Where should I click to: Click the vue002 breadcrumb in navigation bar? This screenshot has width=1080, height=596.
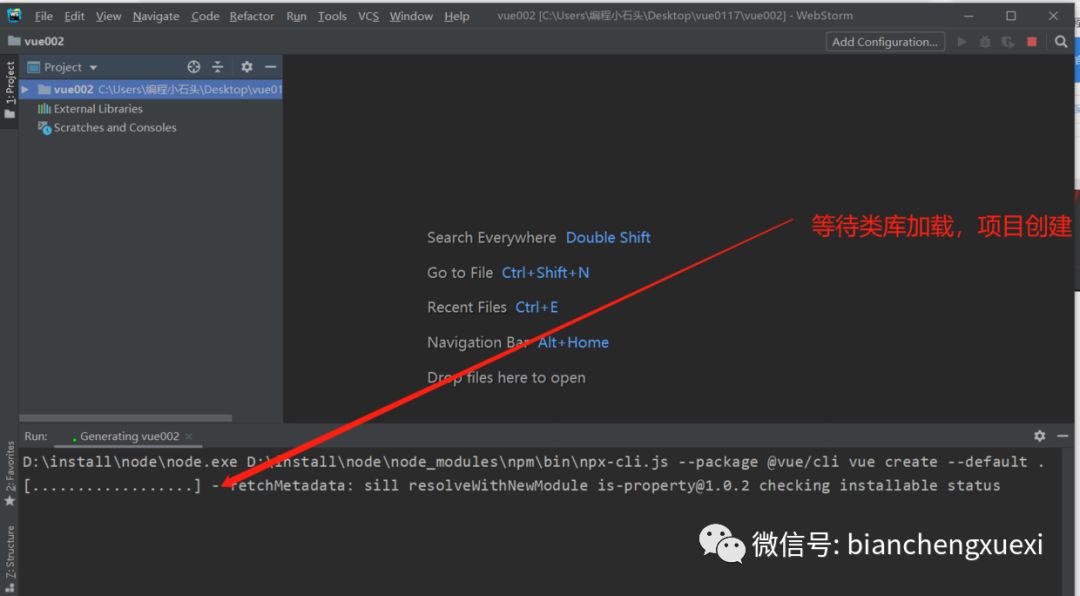pos(36,41)
